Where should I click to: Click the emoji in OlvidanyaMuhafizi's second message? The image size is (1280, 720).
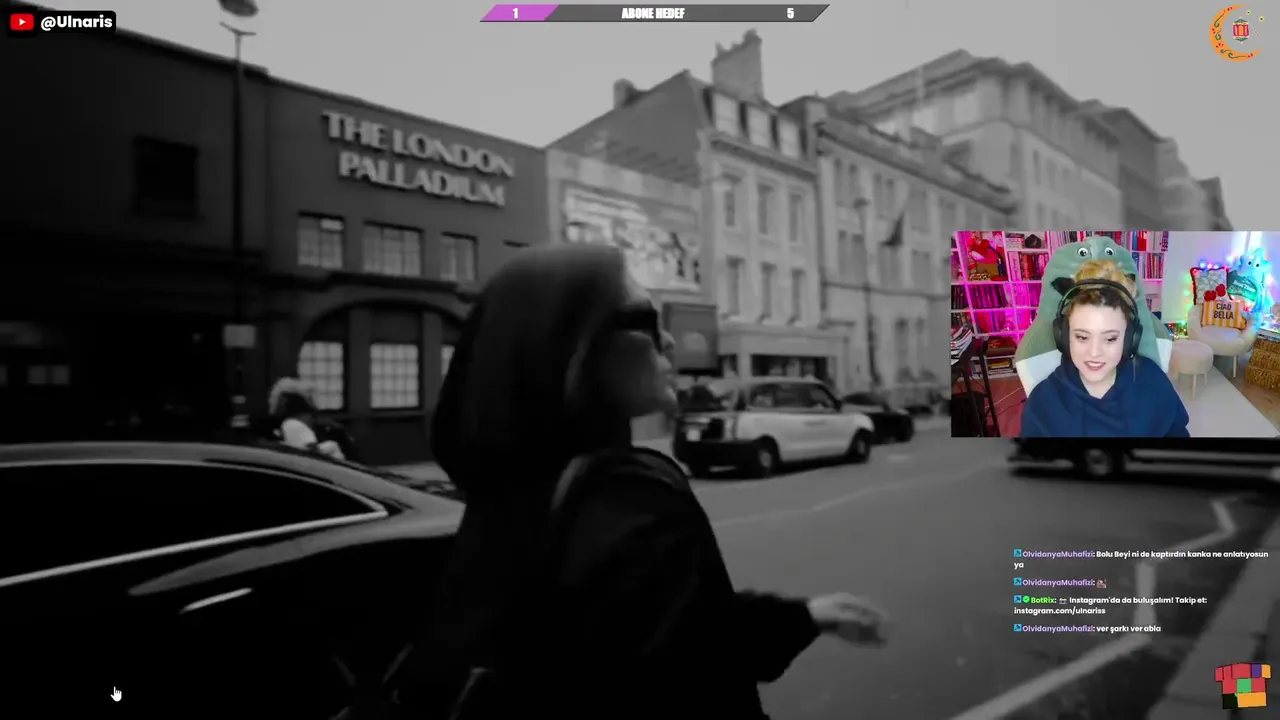point(1102,582)
